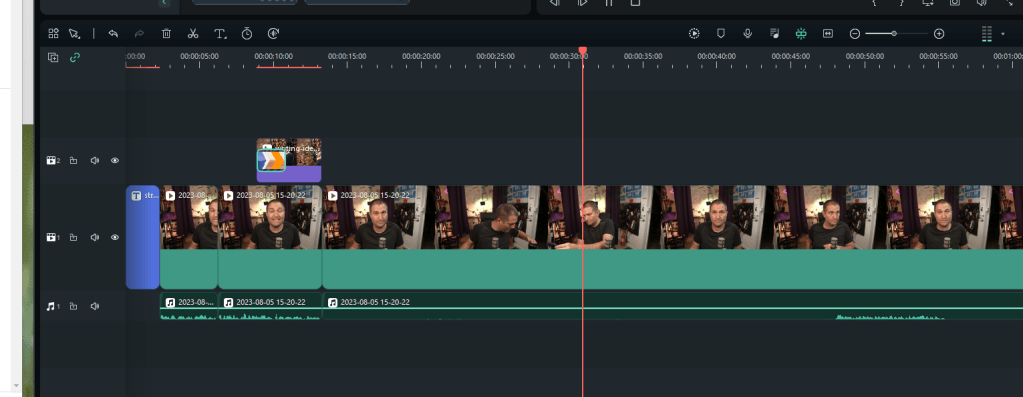Split clip using the scissors icon
The width and height of the screenshot is (1023, 397).
click(x=192, y=33)
